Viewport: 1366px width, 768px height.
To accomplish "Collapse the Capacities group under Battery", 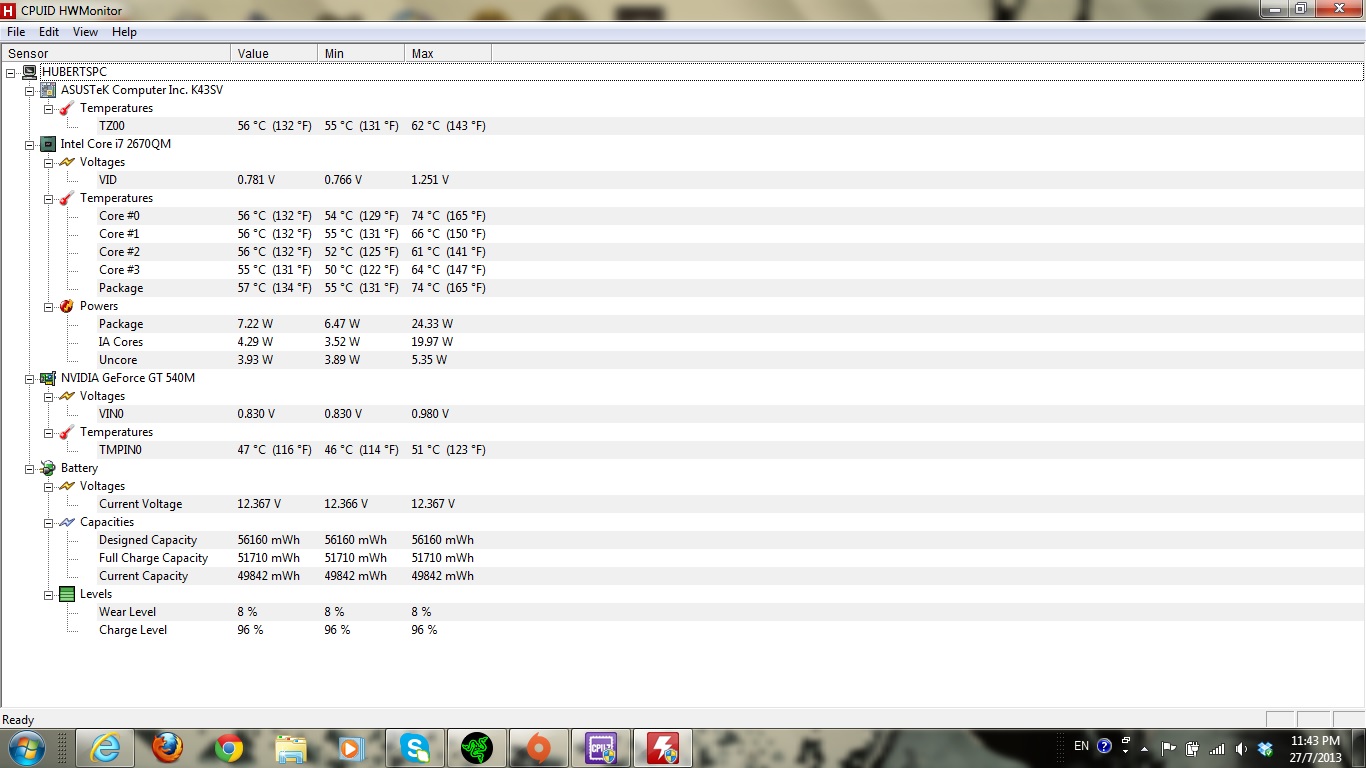I will [49, 522].
